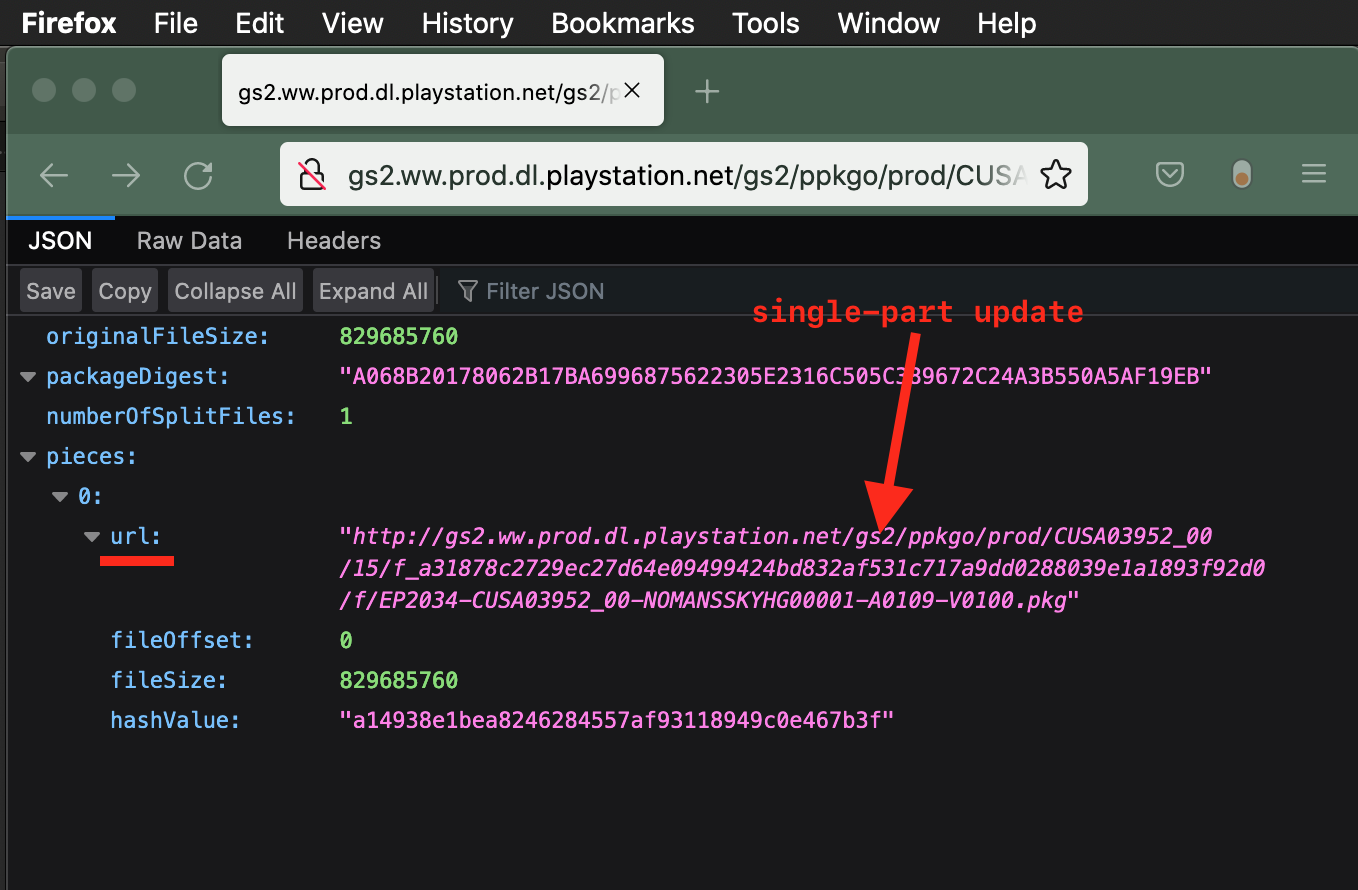1358x890 pixels.
Task: Collapse the pieces node
Action: click(27, 457)
